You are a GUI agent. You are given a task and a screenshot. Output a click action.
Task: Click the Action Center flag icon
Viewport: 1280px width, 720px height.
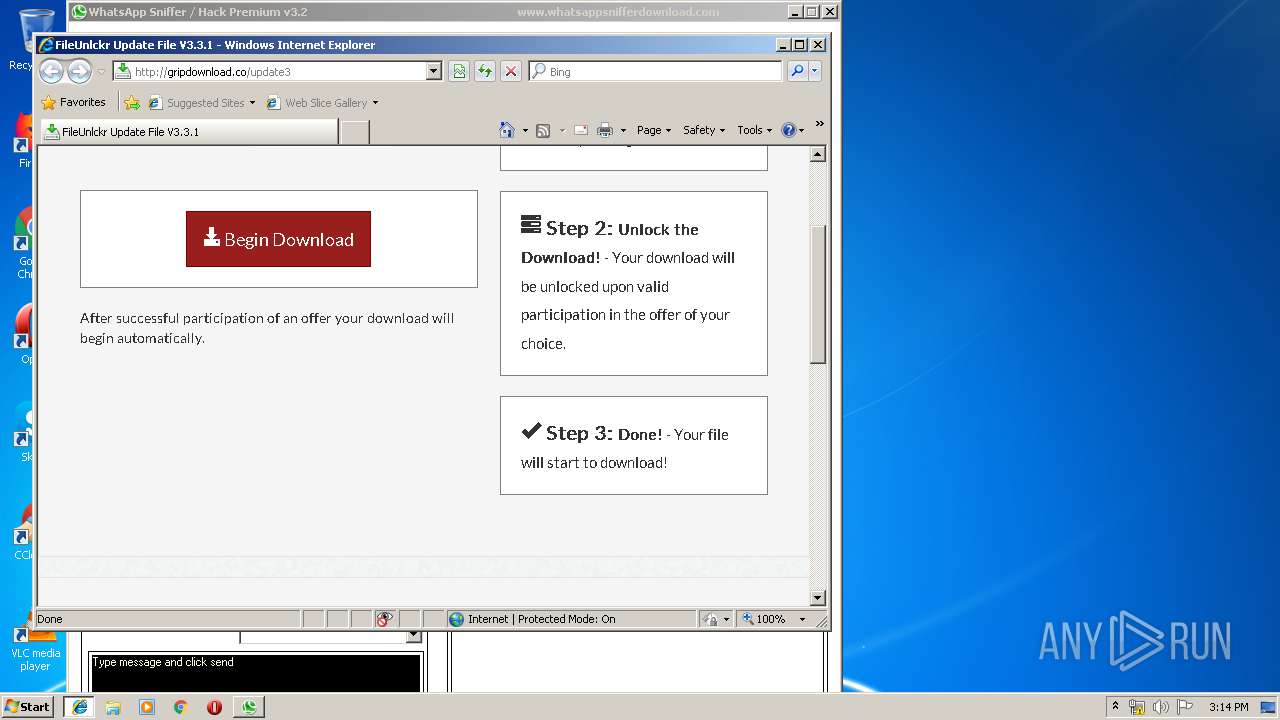pyautogui.click(x=1185, y=707)
